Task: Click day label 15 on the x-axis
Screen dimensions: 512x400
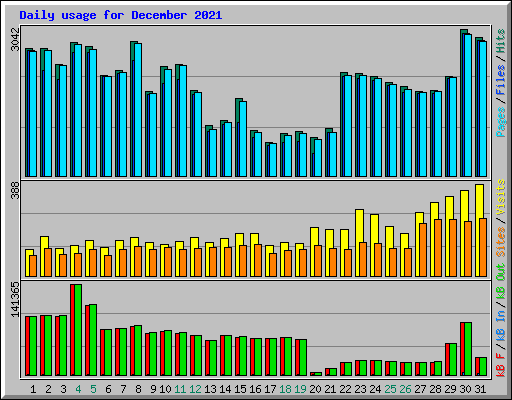Action: (240, 389)
